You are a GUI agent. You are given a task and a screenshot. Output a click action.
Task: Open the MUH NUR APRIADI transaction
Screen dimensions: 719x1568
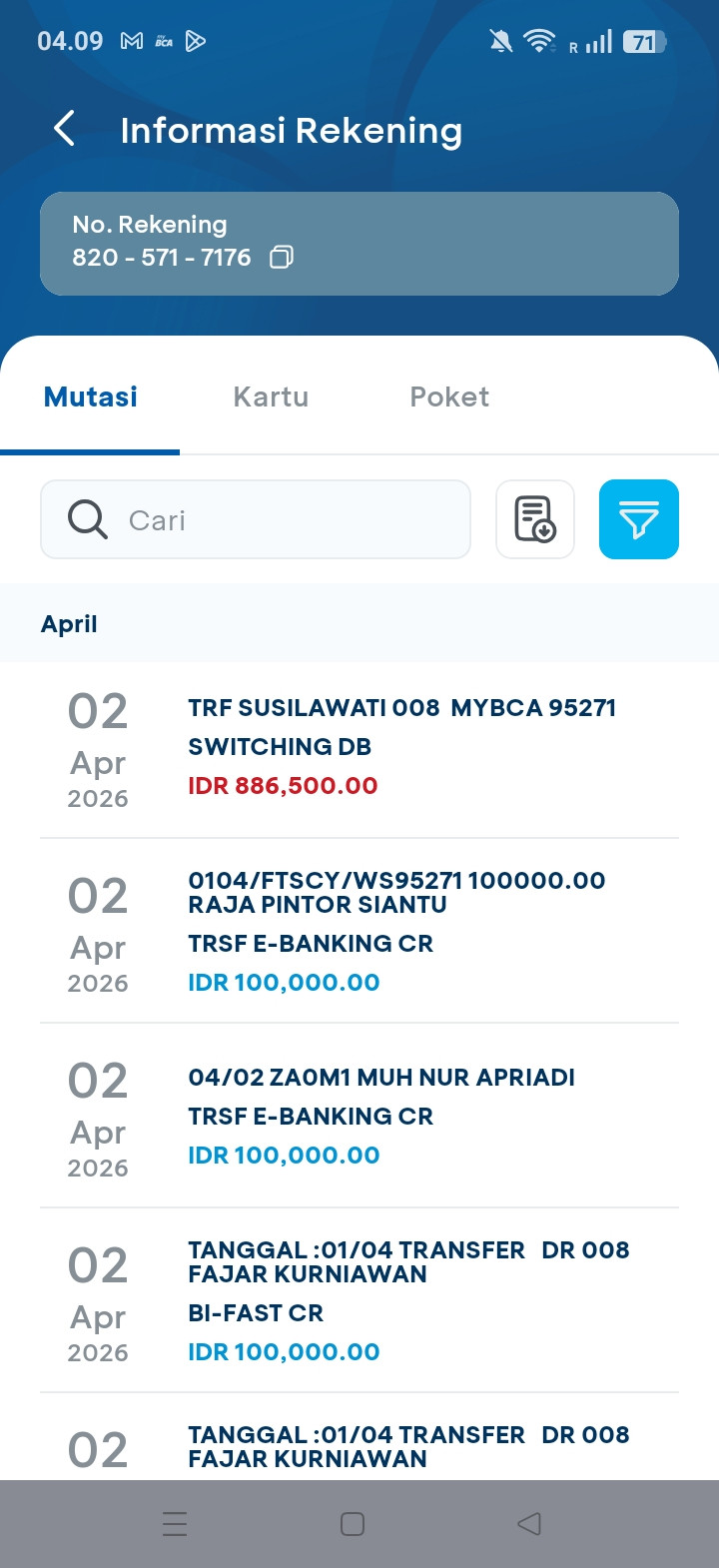click(359, 1116)
